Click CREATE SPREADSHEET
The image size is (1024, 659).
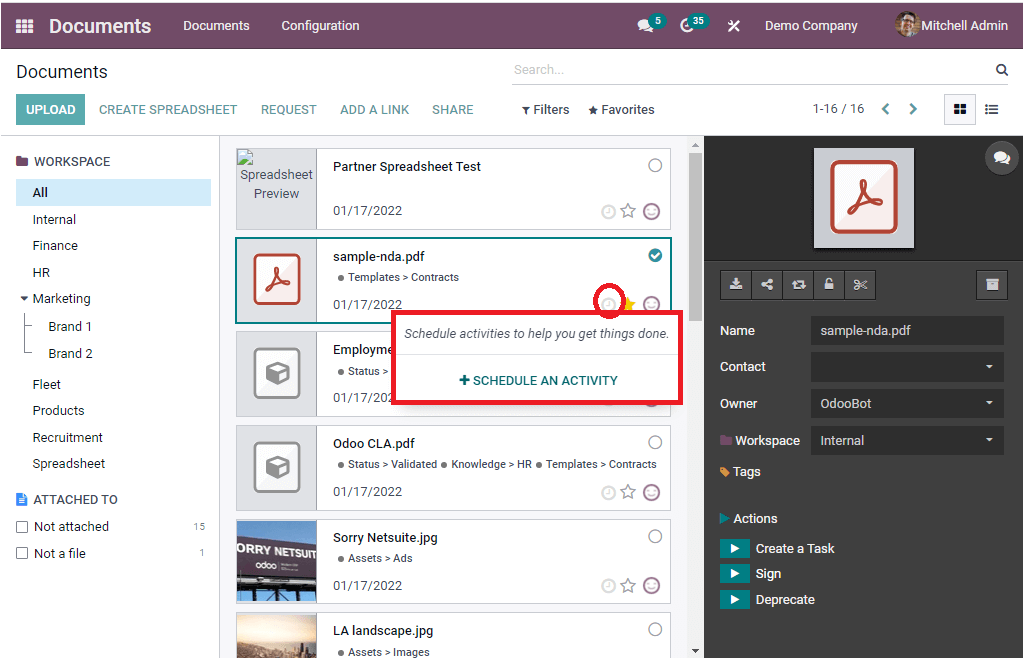[168, 110]
